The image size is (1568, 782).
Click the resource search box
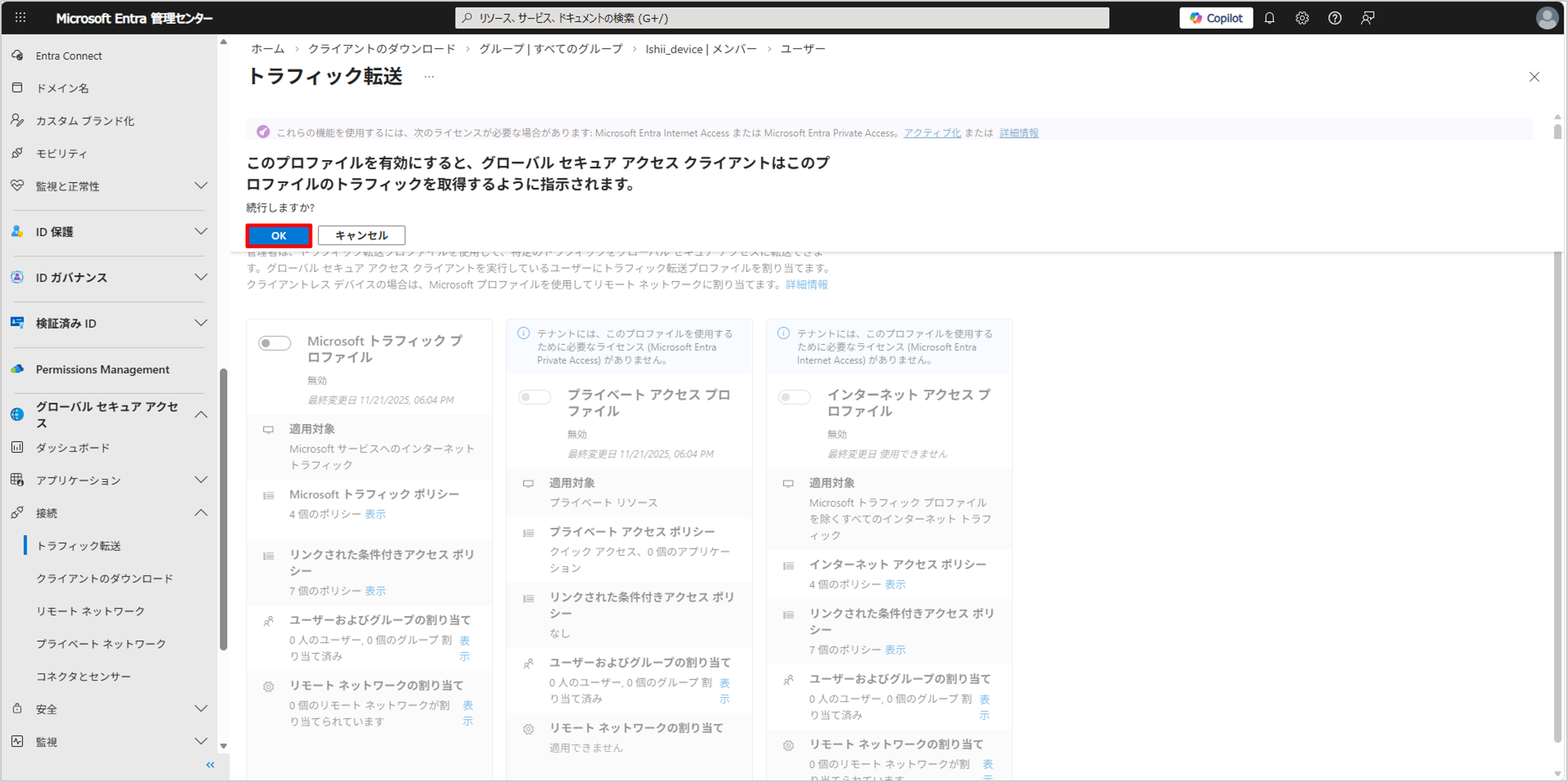point(782,18)
